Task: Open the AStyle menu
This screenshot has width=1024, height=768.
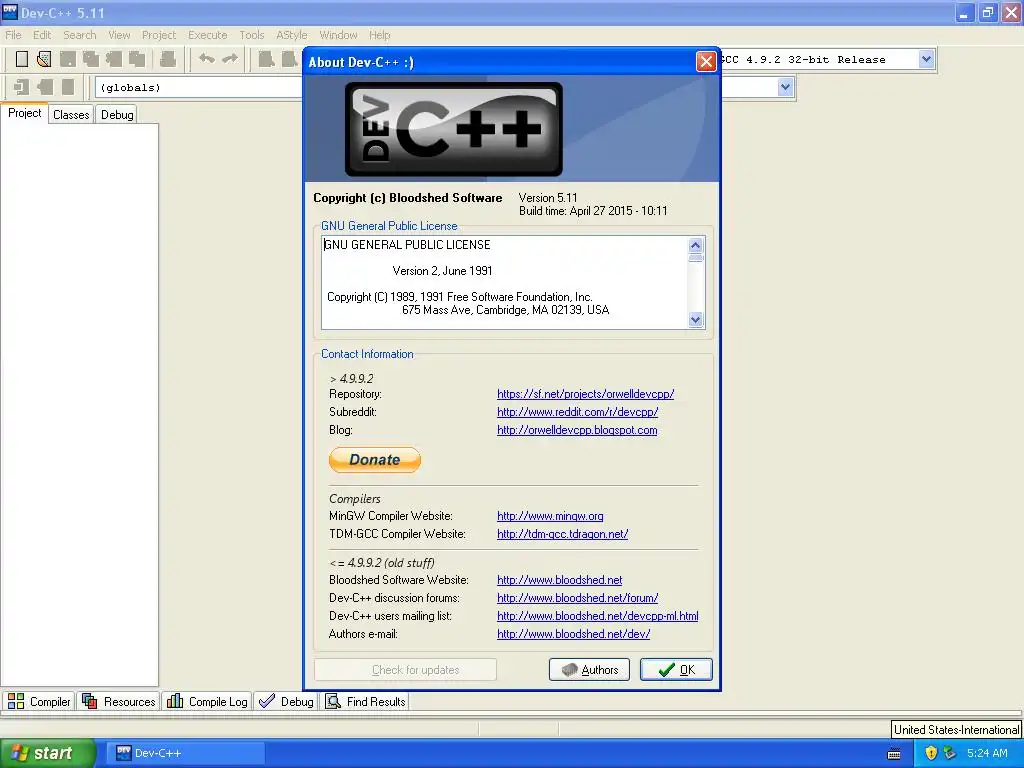Action: click(x=291, y=35)
